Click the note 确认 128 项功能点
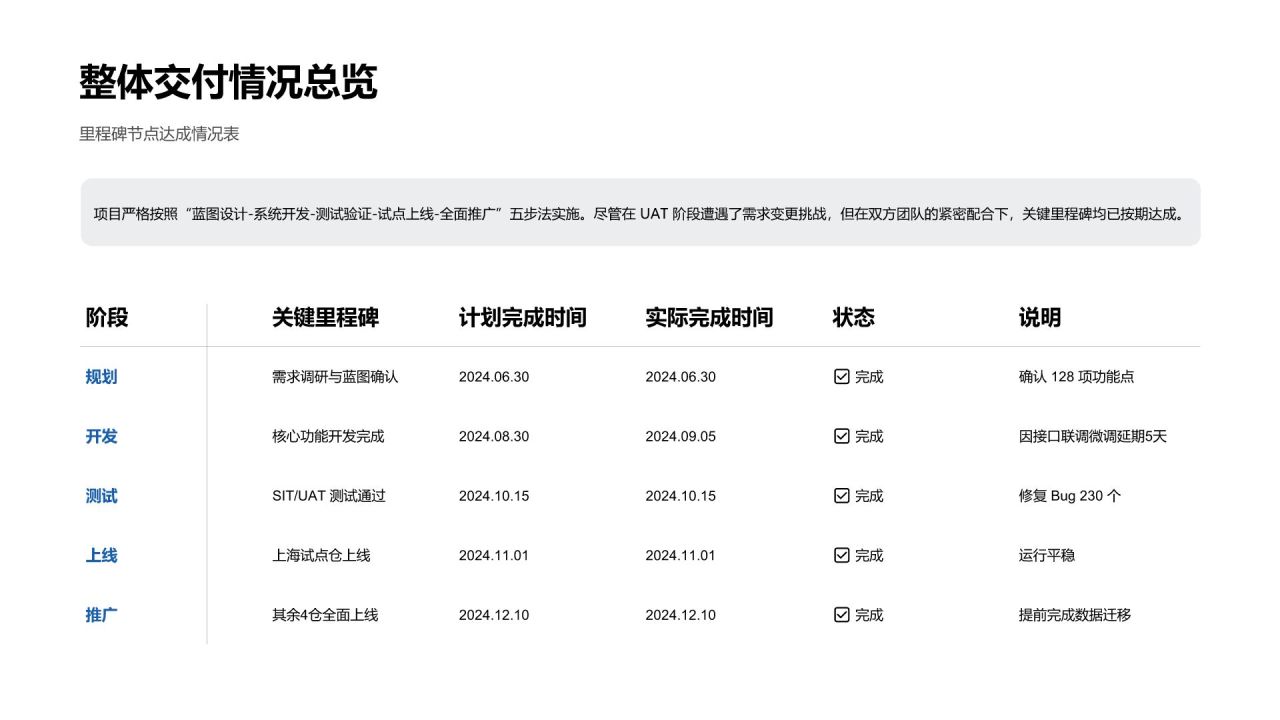The image size is (1280, 720). (x=1077, y=377)
